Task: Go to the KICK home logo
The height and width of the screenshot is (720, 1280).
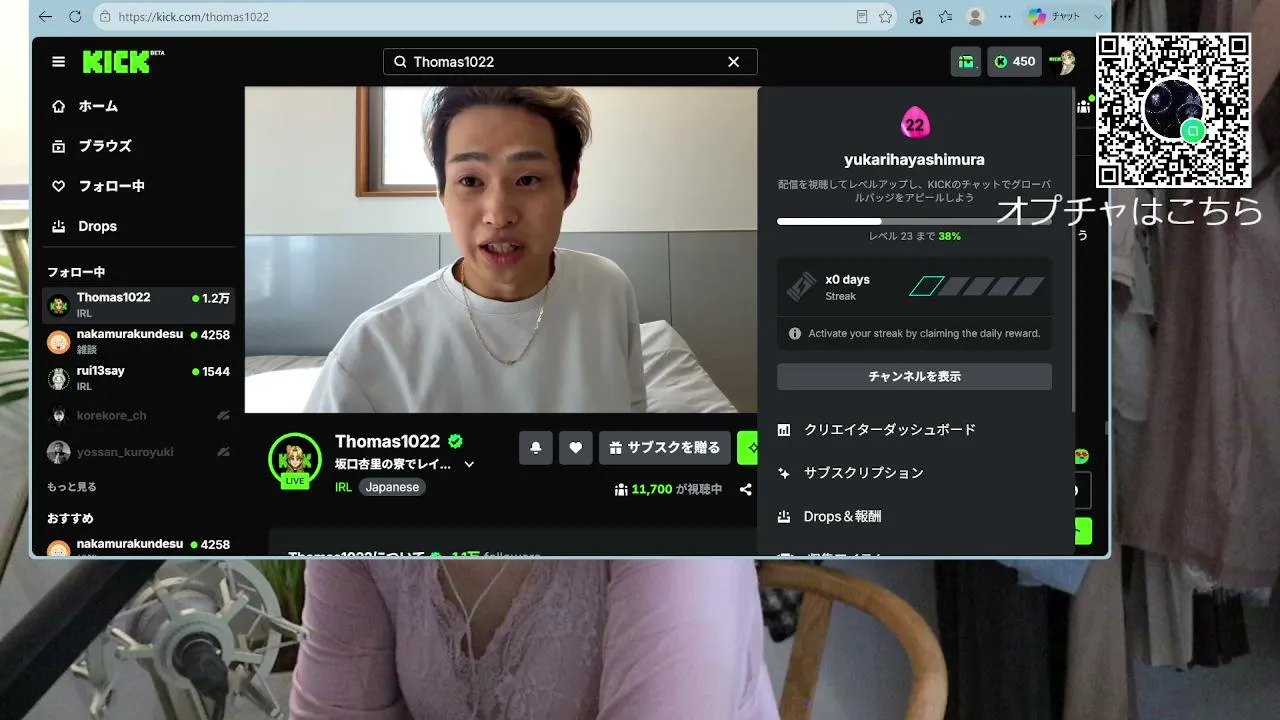Action: (x=123, y=61)
